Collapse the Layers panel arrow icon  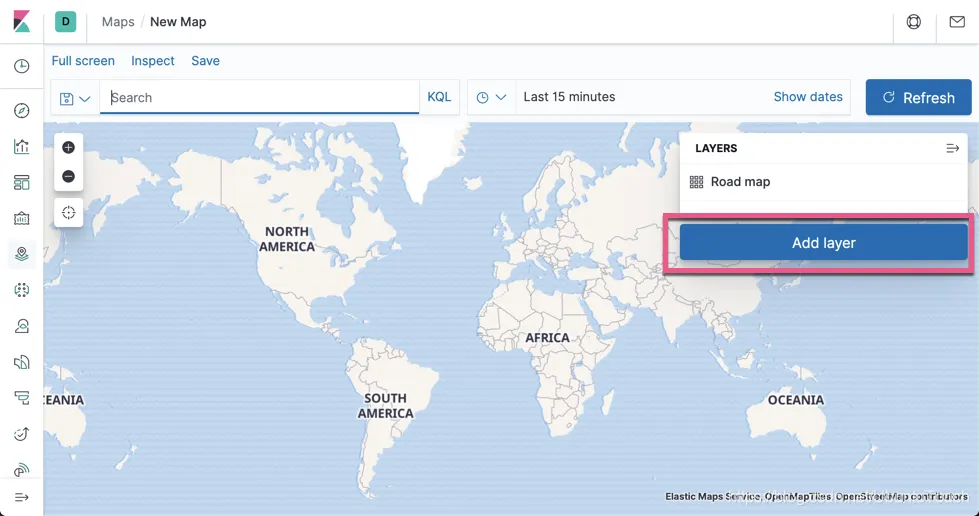(x=952, y=149)
